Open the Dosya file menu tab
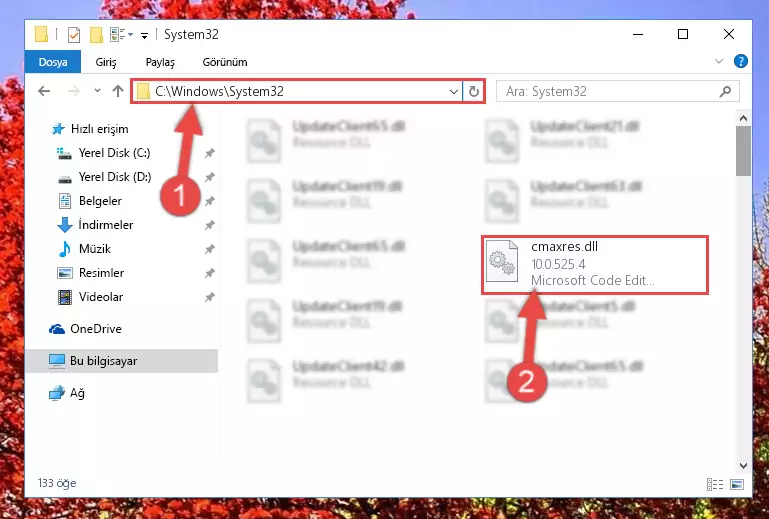The height and width of the screenshot is (519, 769). click(53, 62)
